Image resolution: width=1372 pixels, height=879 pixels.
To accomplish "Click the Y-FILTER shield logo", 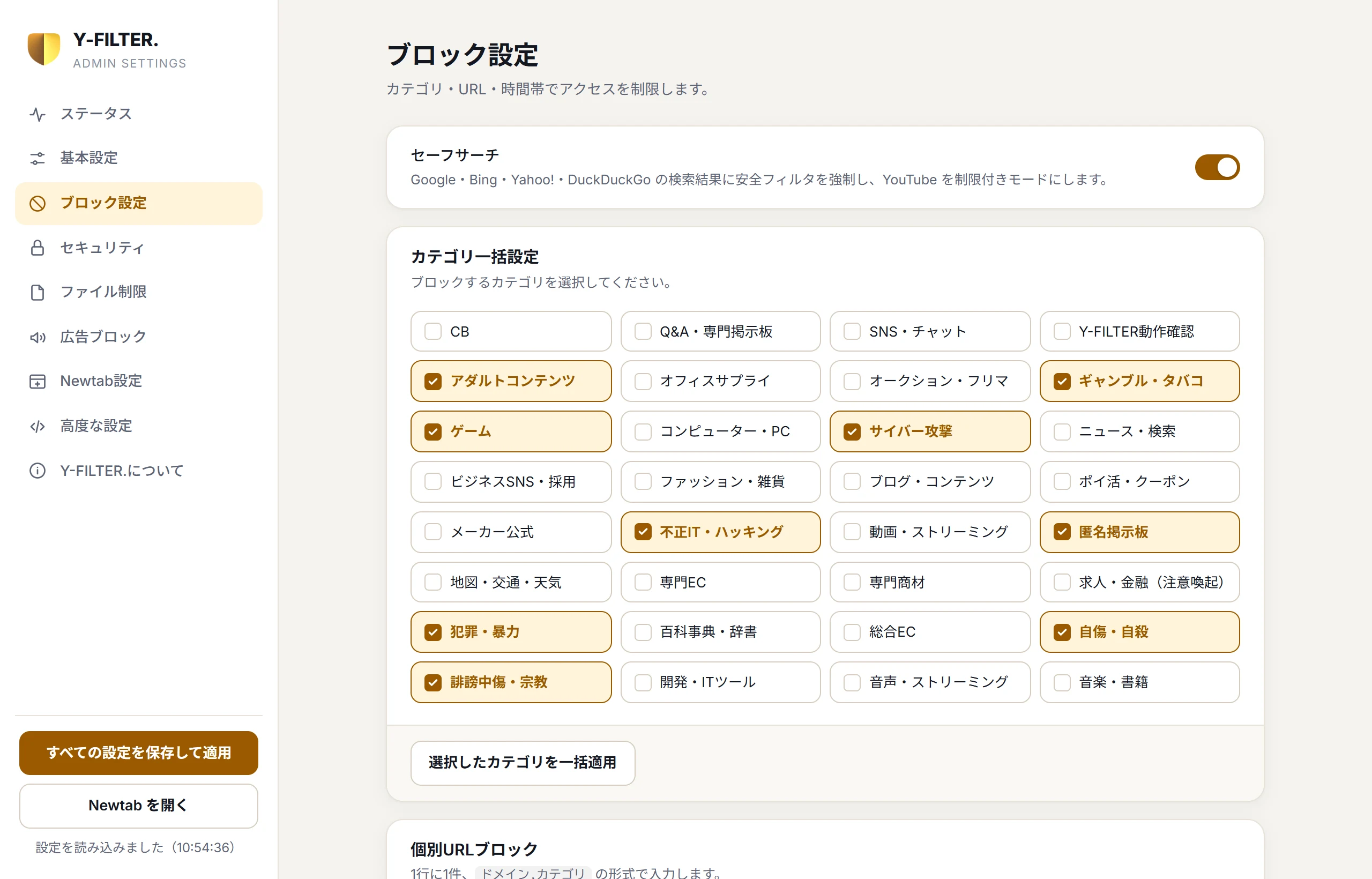I will pos(44,49).
